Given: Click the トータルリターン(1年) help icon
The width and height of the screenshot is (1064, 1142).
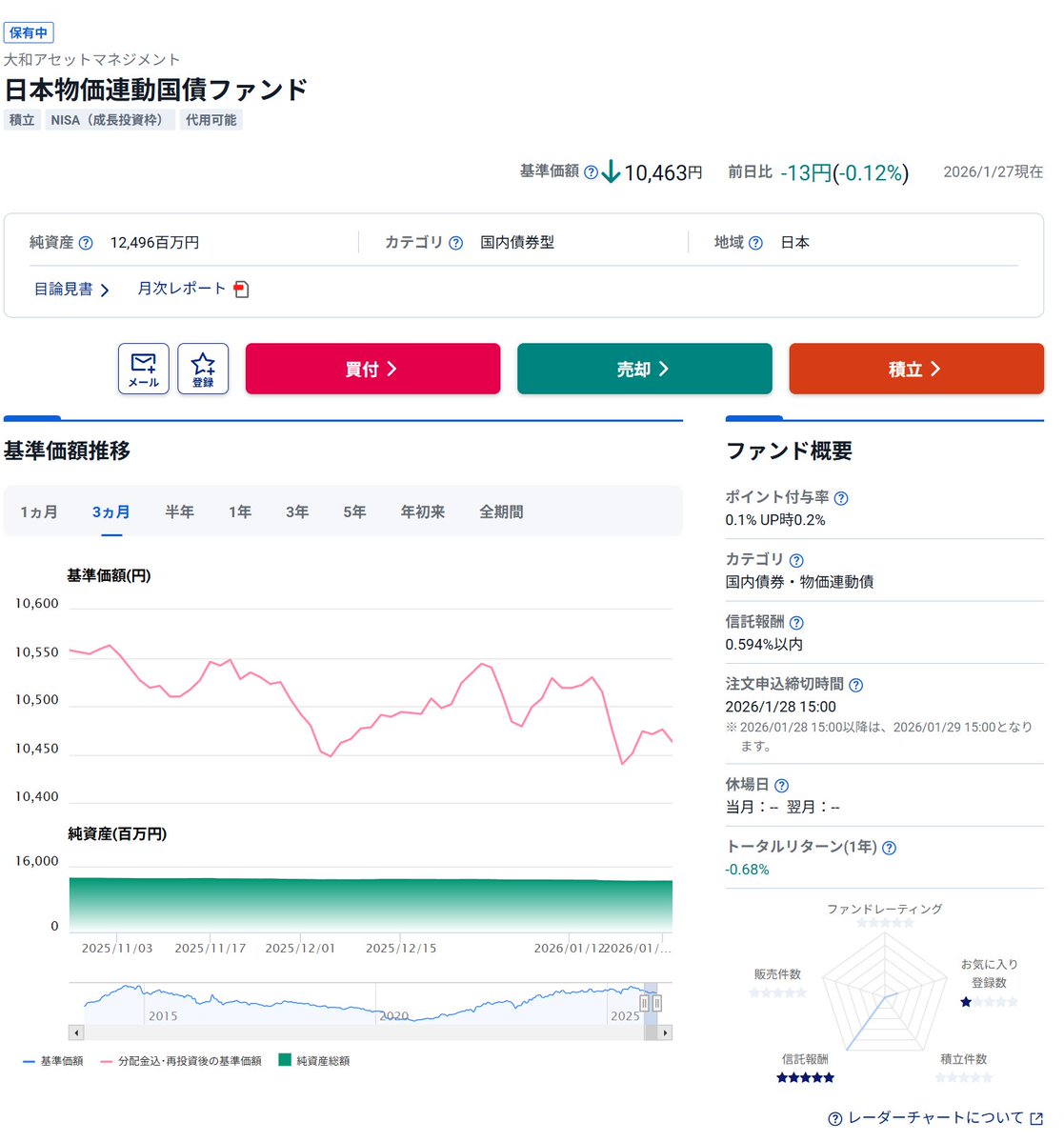Looking at the screenshot, I should coord(890,848).
